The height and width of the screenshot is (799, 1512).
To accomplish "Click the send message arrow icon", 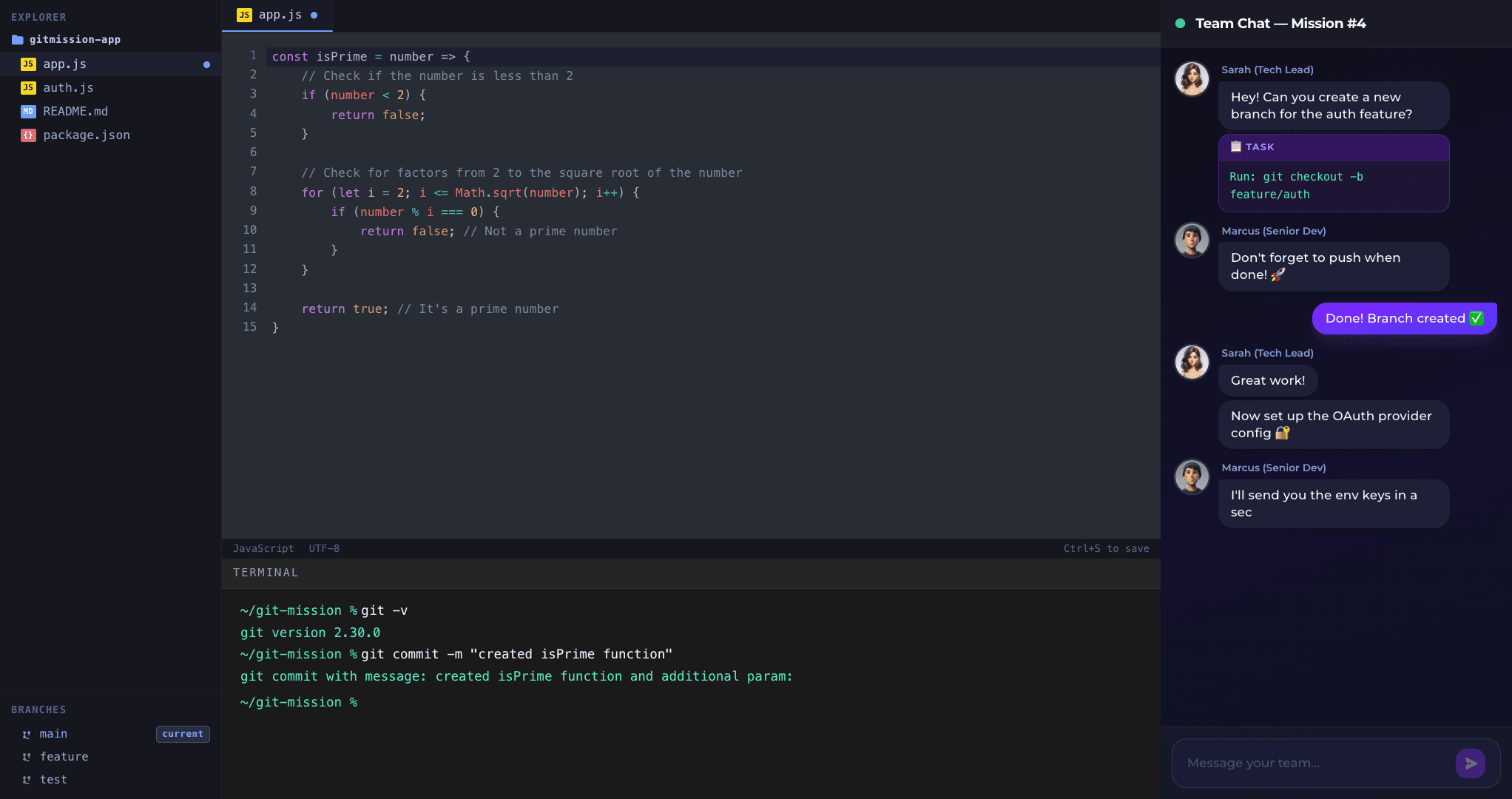I will 1470,763.
